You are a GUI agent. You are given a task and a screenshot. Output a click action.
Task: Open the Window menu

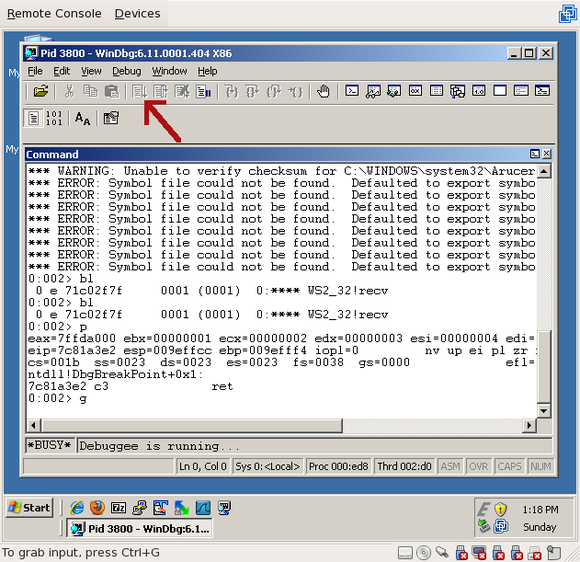click(x=169, y=71)
